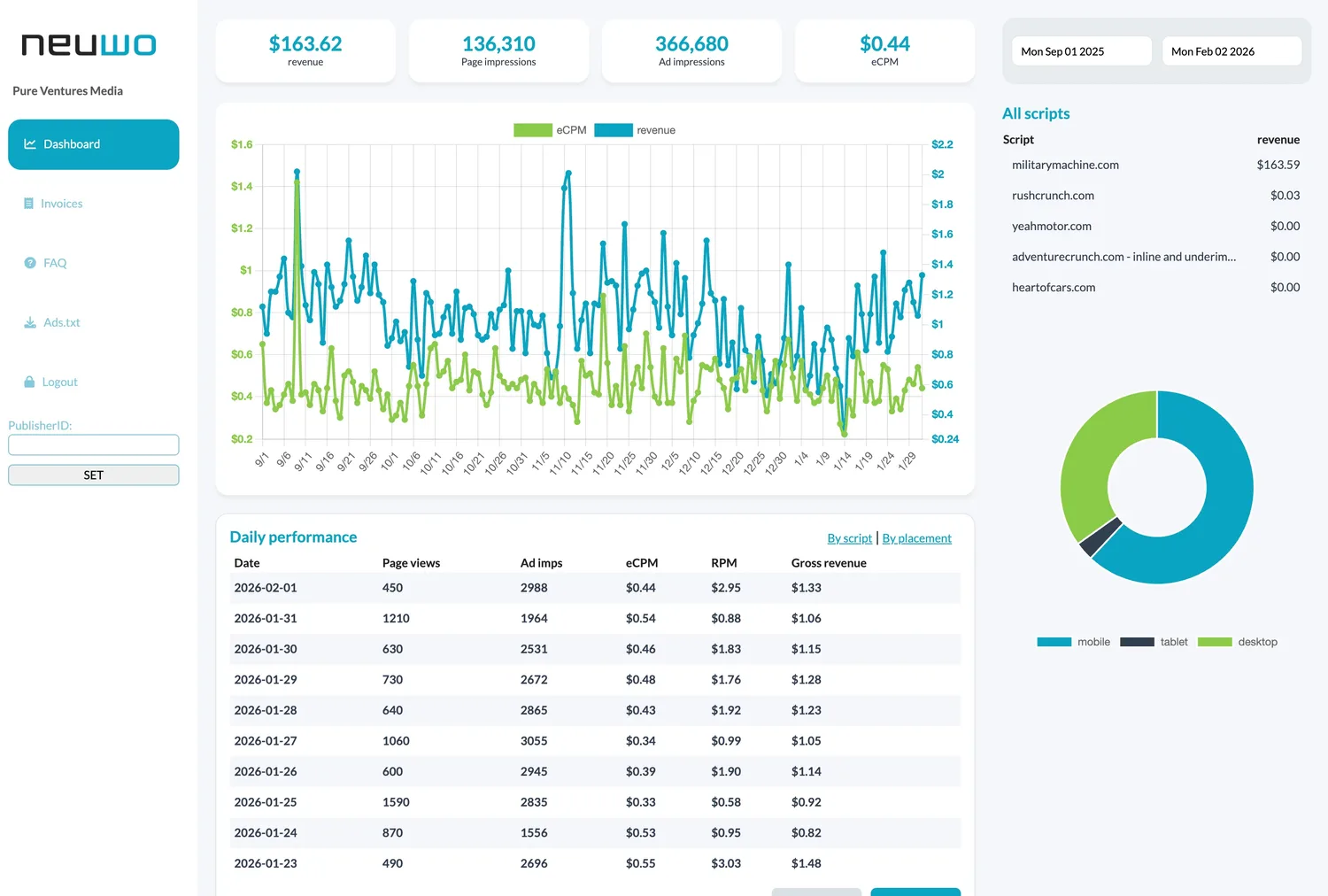Open the FAQ page from sidebar
The width and height of the screenshot is (1328, 896).
pos(55,263)
